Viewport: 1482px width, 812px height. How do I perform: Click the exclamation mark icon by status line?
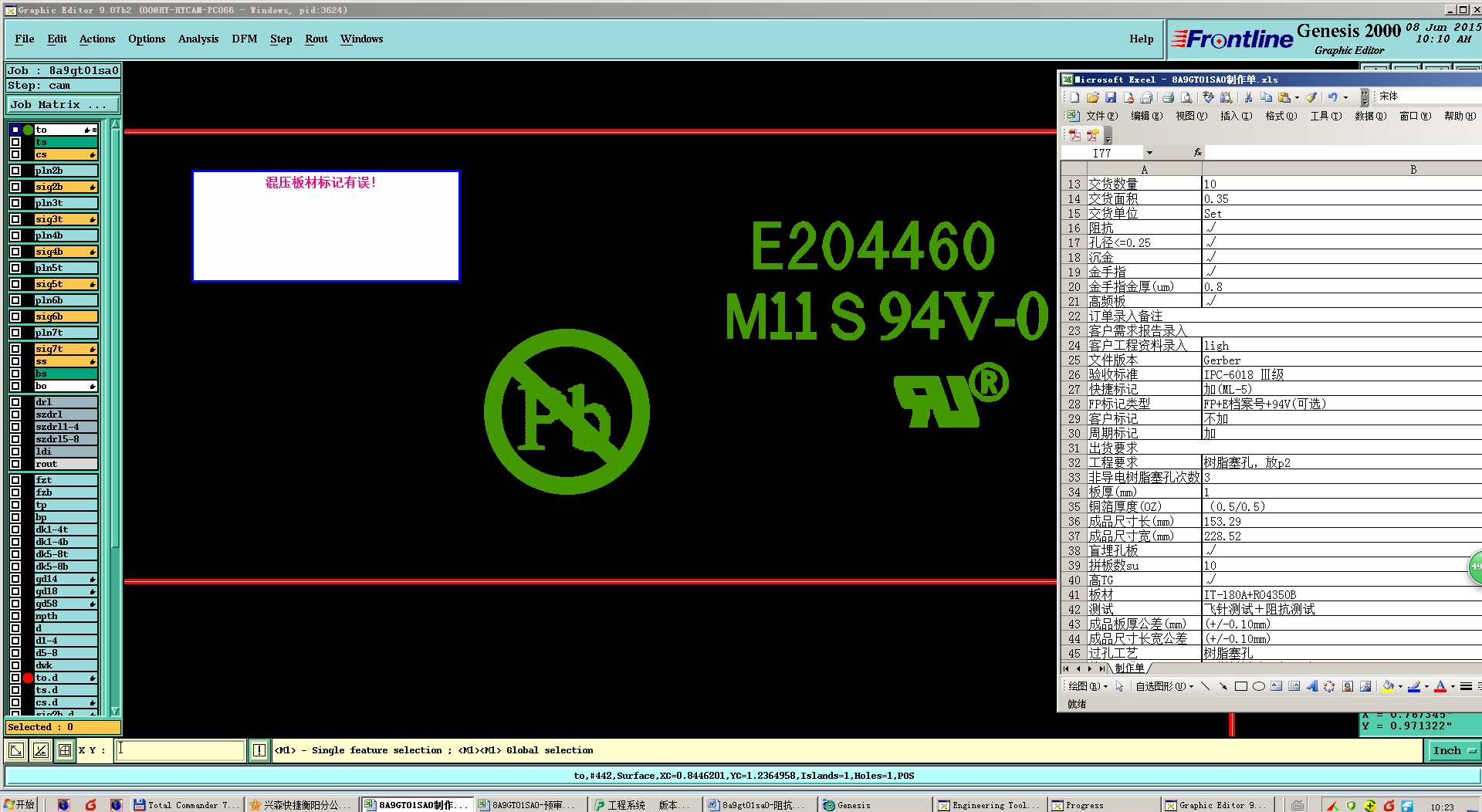259,750
